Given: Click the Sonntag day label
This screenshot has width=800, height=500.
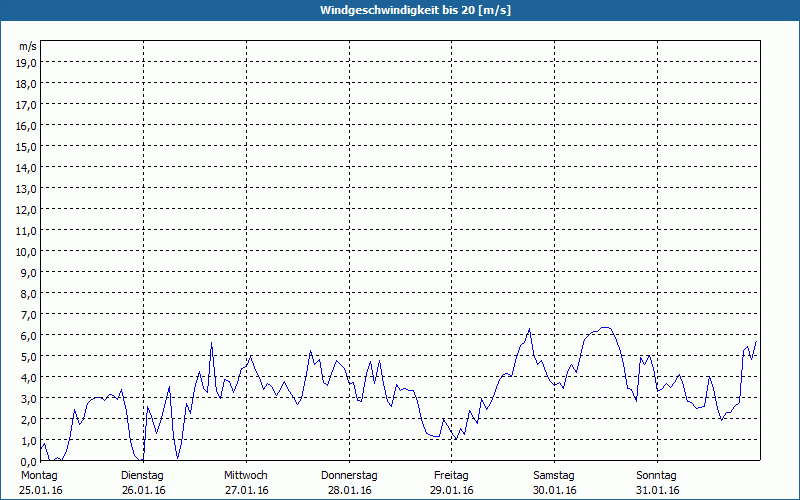Looking at the screenshot, I should 657,475.
